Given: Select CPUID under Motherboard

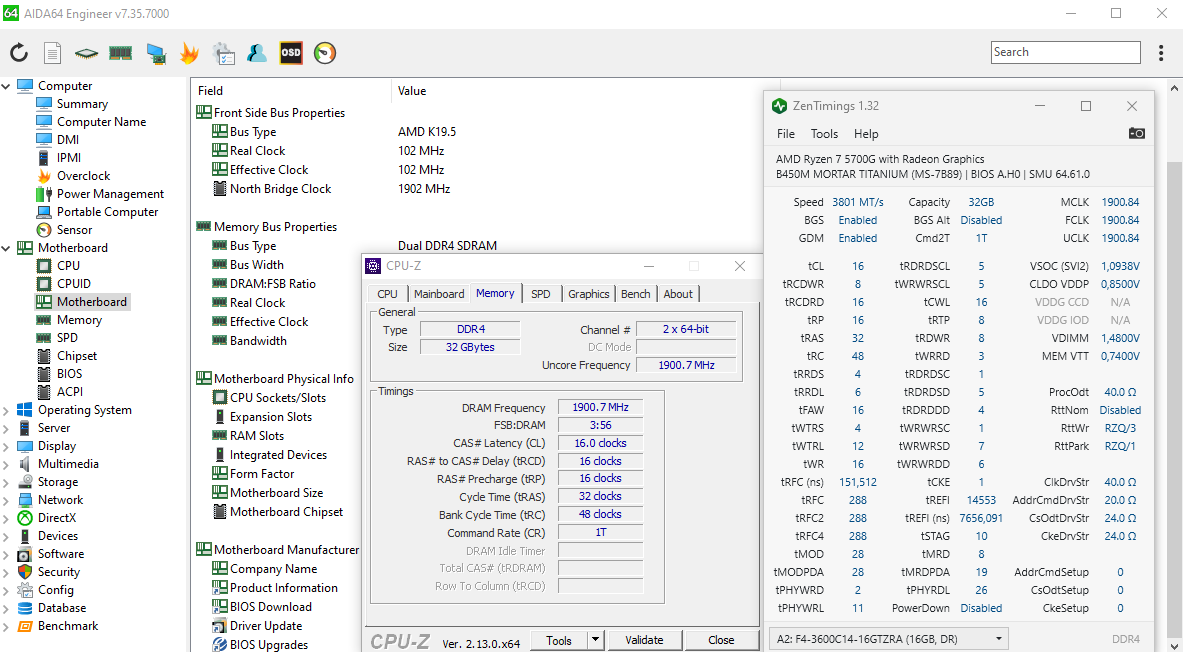Looking at the screenshot, I should point(74,284).
